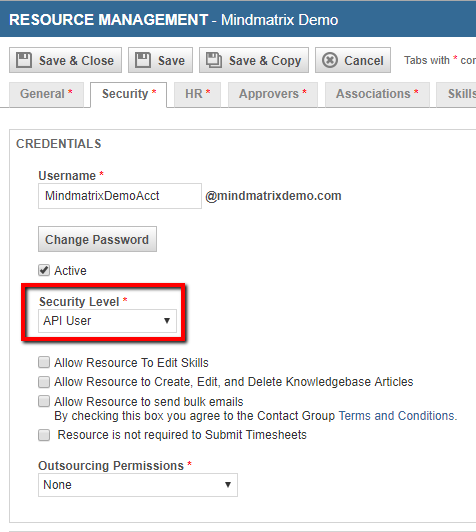Check Resource is not required to Submit Timesheets

pyautogui.click(x=44, y=435)
